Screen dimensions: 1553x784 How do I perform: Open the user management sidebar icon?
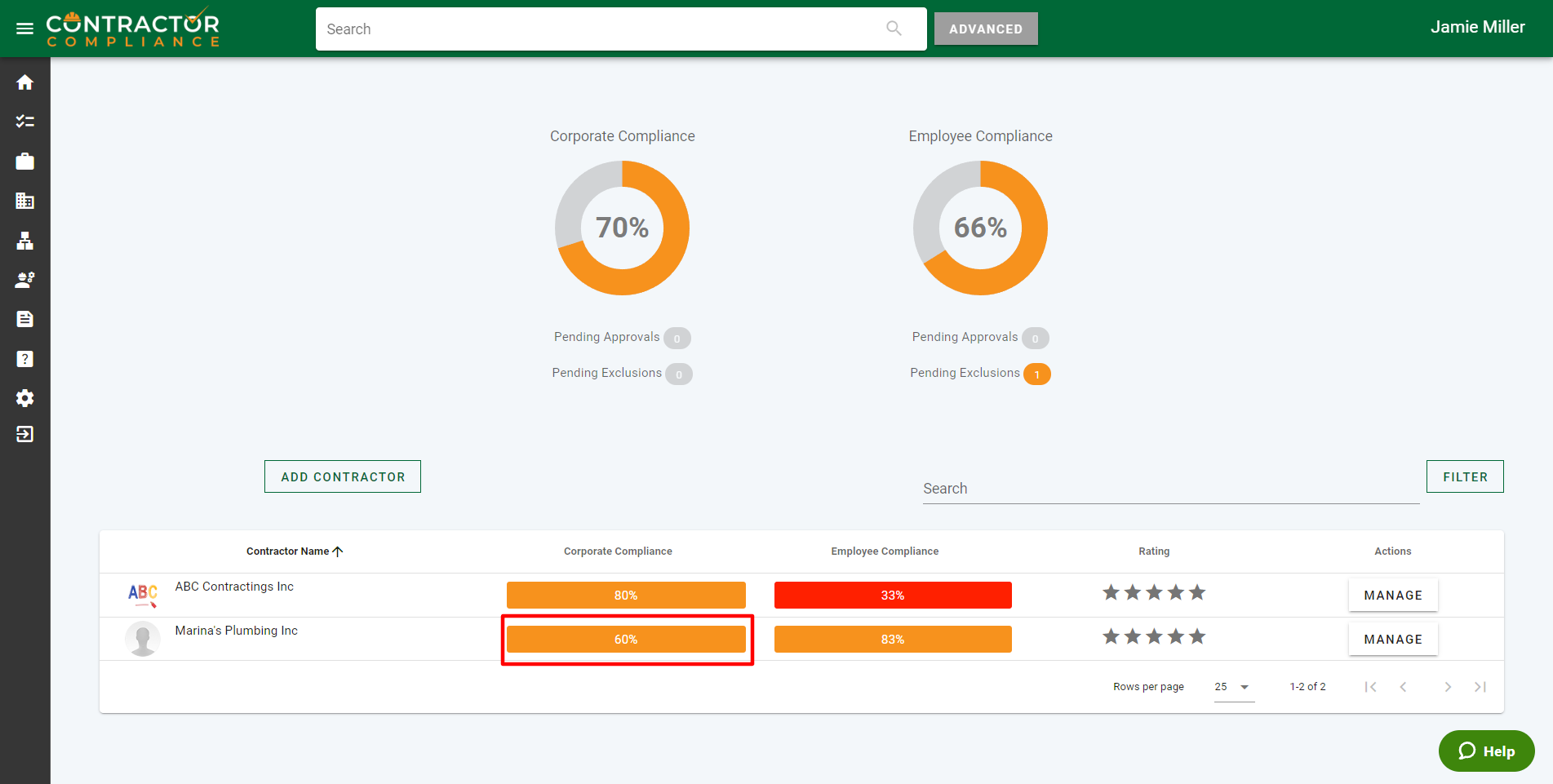coord(24,280)
